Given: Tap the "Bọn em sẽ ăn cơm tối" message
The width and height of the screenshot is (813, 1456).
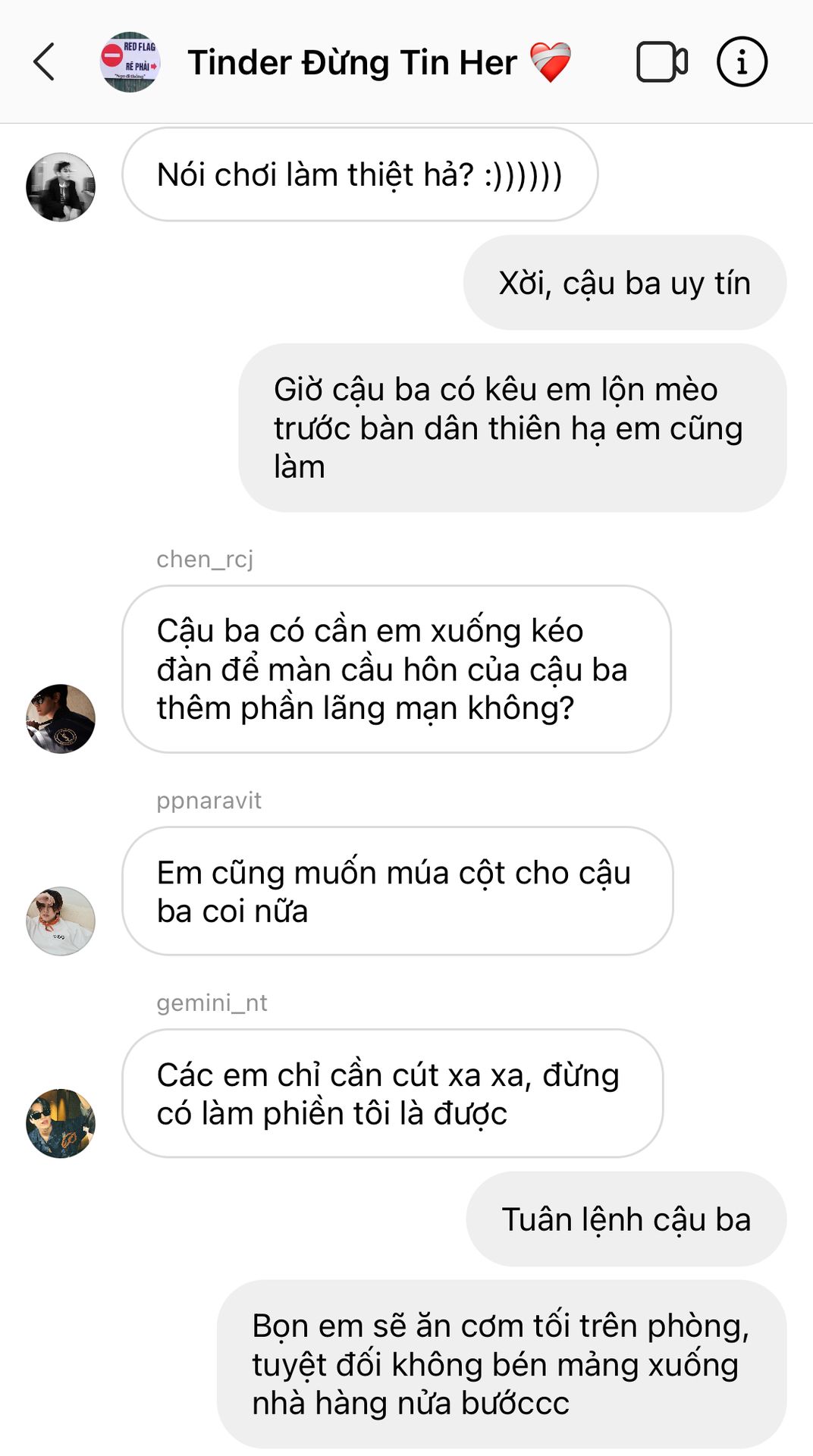Looking at the screenshot, I should point(502,1364).
